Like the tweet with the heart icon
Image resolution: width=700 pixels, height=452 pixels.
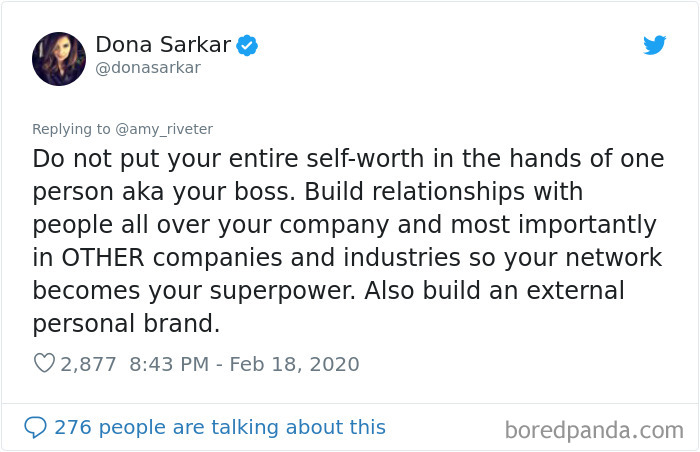click(x=44, y=363)
